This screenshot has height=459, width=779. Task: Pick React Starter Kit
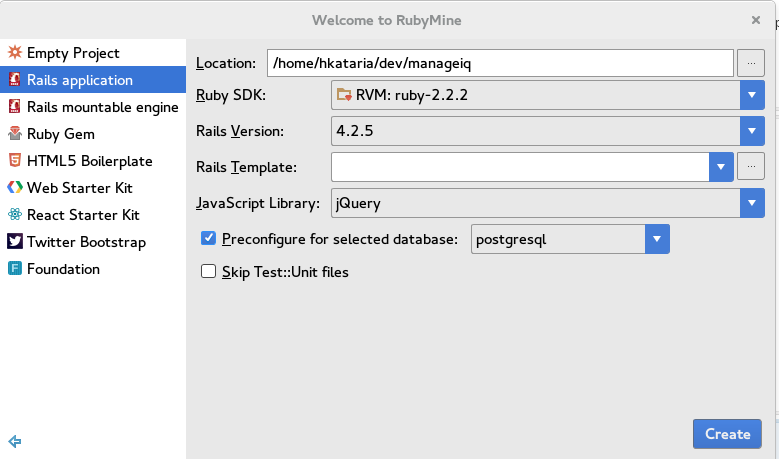(x=93, y=215)
